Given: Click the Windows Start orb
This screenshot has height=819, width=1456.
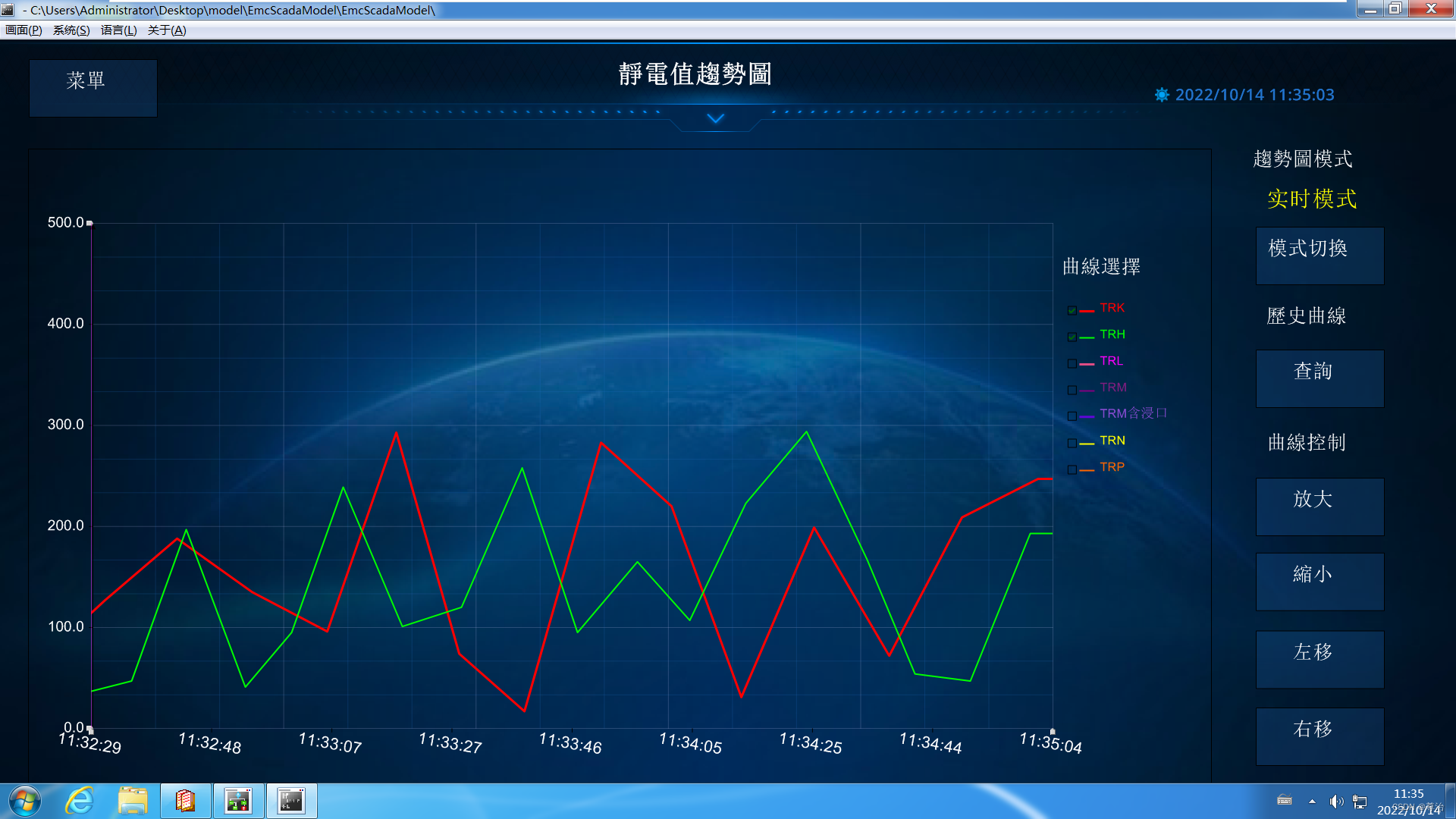Looking at the screenshot, I should coord(25,801).
